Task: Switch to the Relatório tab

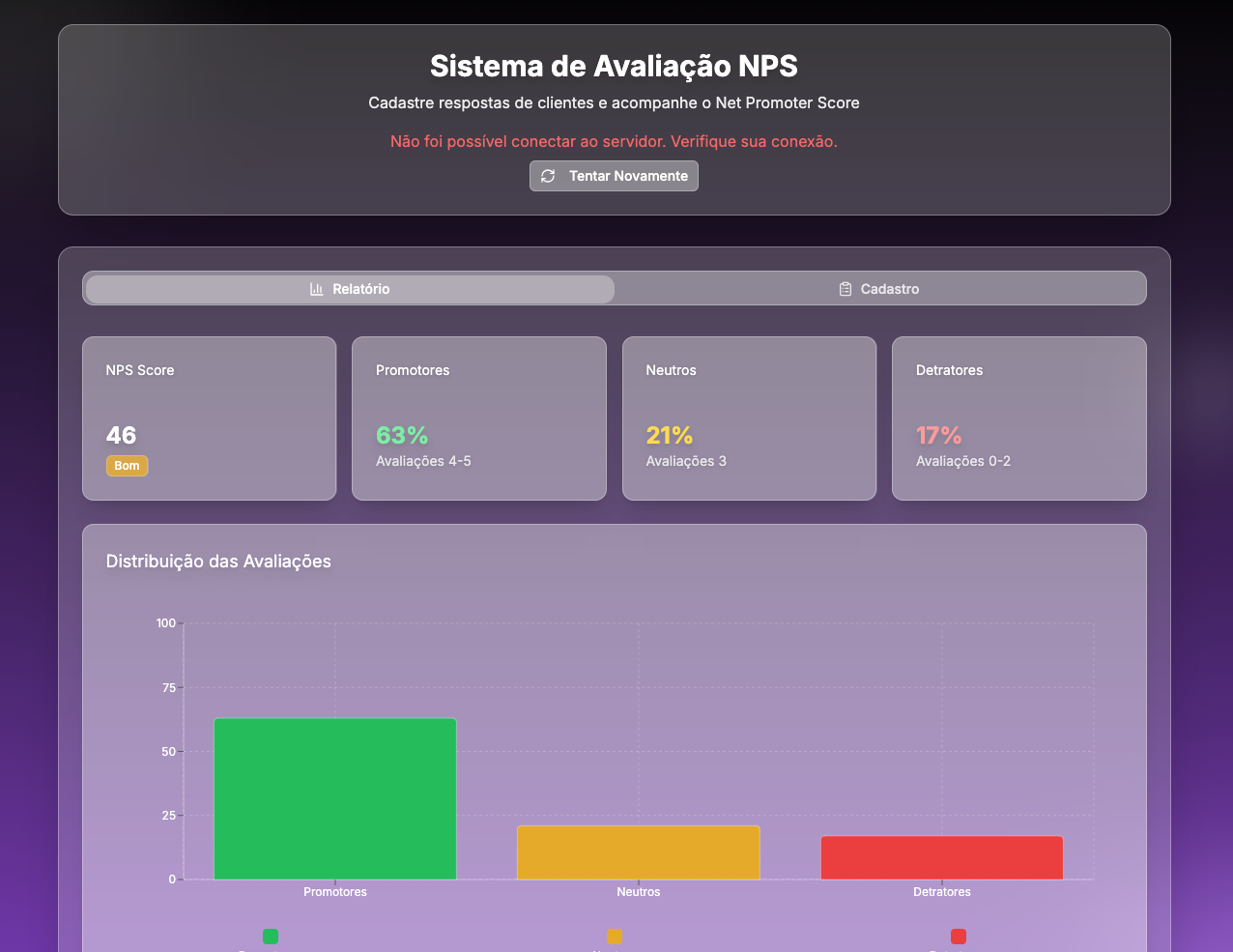Action: pyautogui.click(x=350, y=289)
